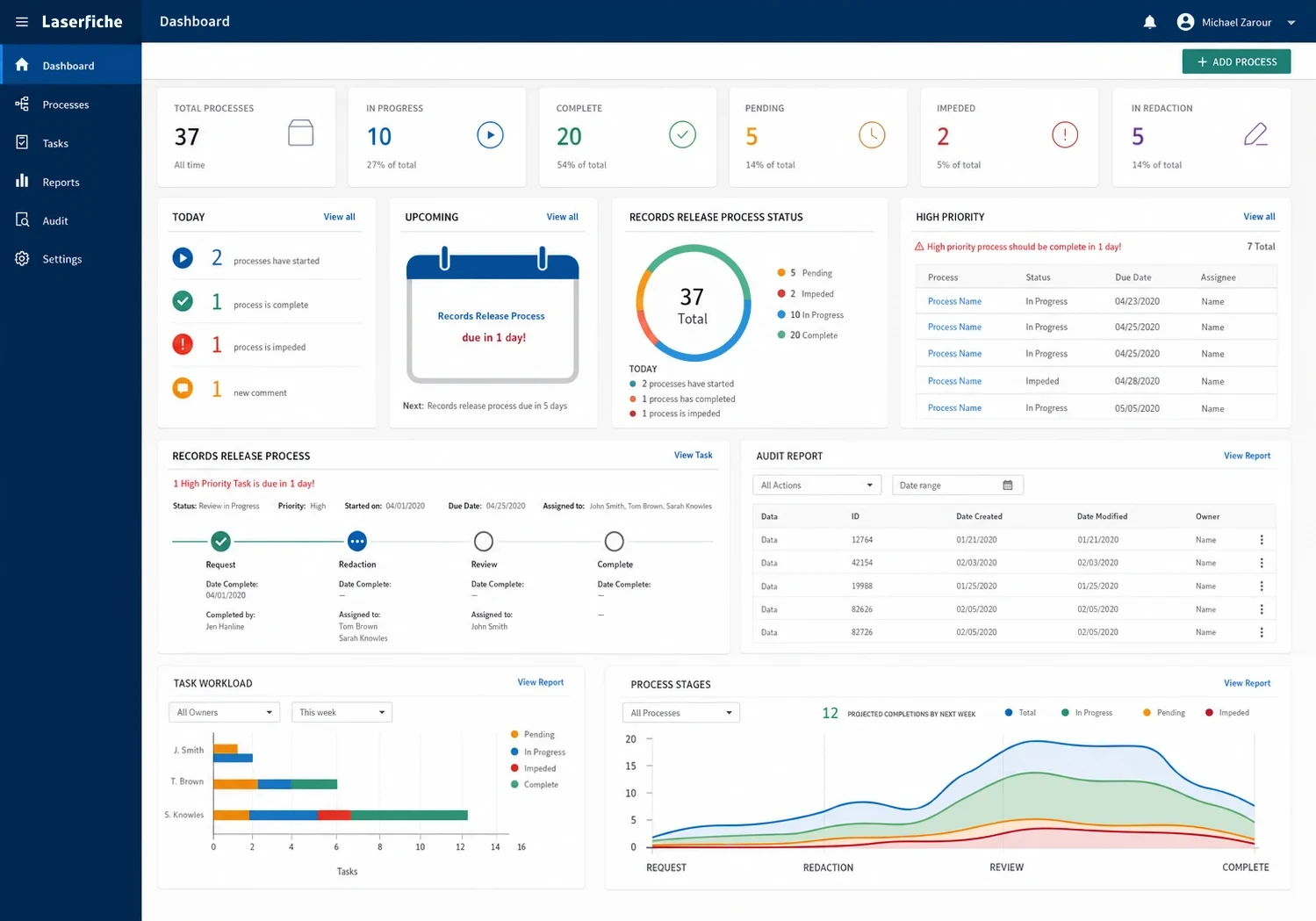Click the completed Request stage marker
Image resolution: width=1316 pixels, height=921 pixels.
tap(220, 541)
